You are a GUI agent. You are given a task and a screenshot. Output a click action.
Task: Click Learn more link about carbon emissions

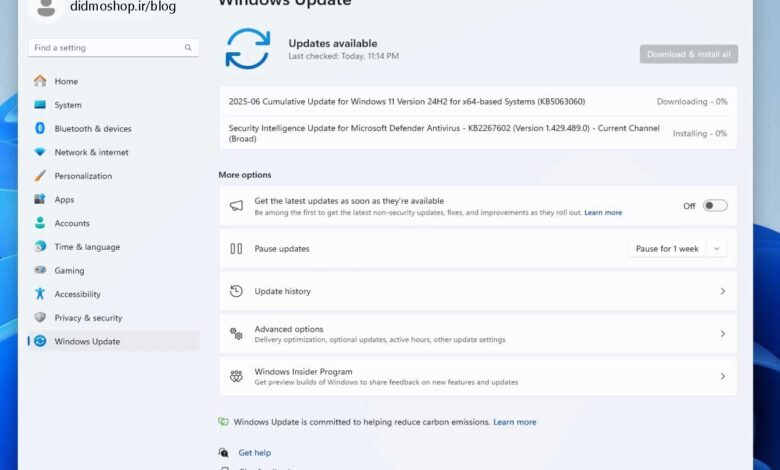click(x=515, y=422)
